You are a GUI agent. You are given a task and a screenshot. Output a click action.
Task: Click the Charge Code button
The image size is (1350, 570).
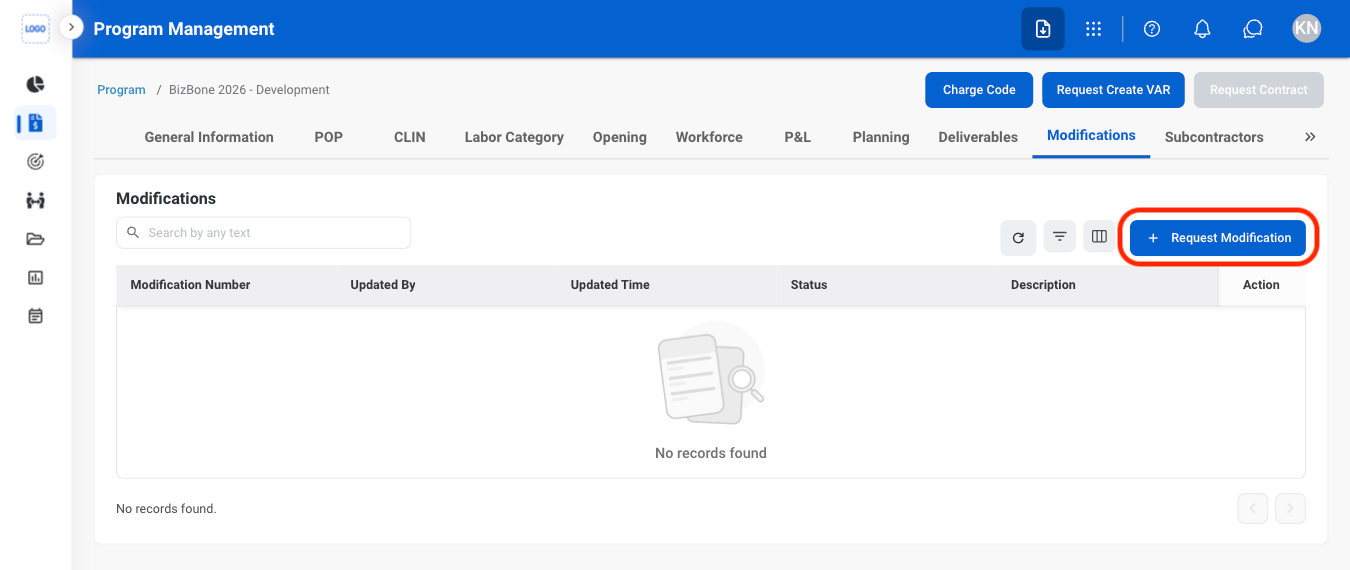[979, 90]
